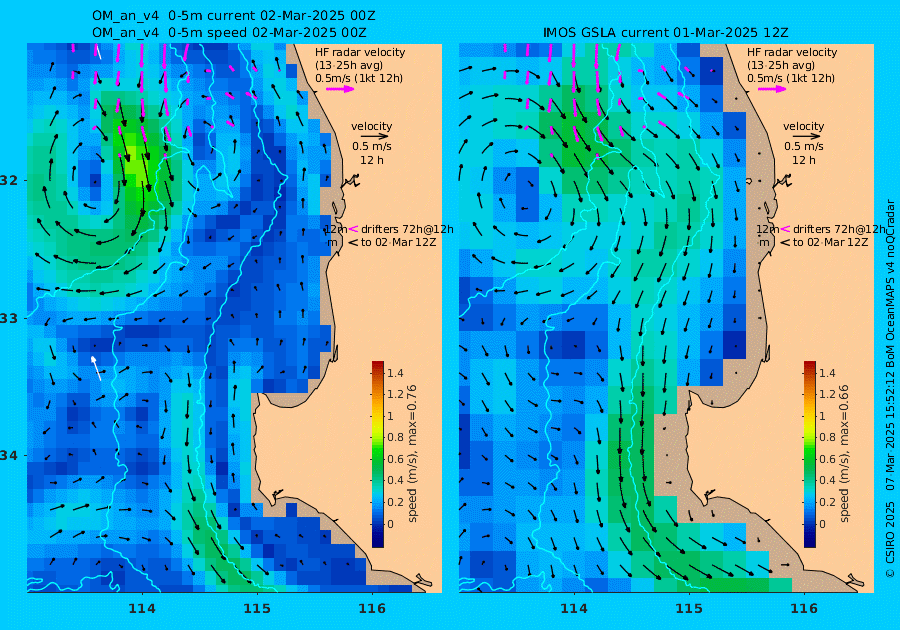Click 'to 02 Mar 12Z' text in the left map
This screenshot has width=900, height=630.
pos(398,242)
